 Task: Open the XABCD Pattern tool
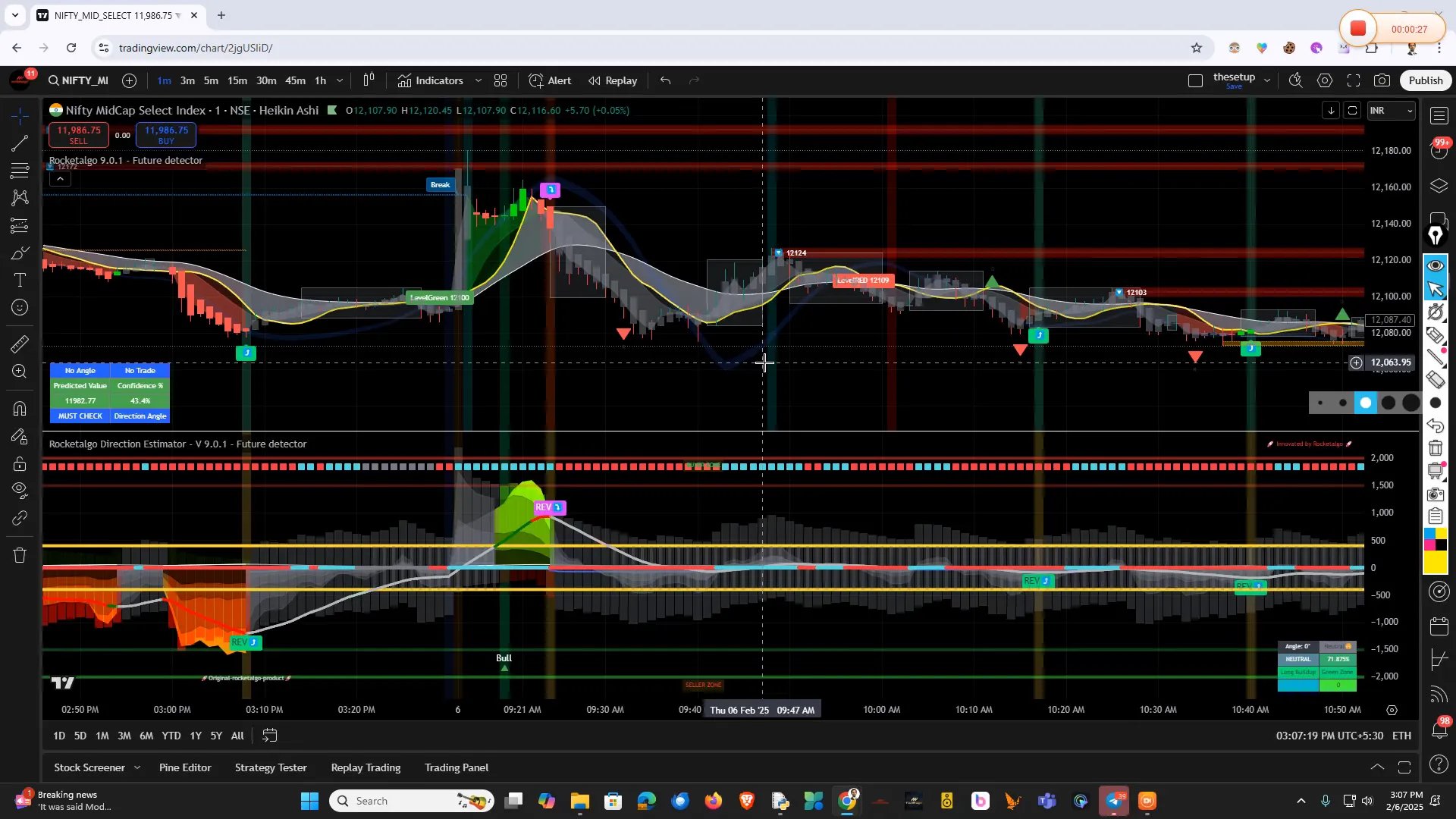click(x=19, y=199)
